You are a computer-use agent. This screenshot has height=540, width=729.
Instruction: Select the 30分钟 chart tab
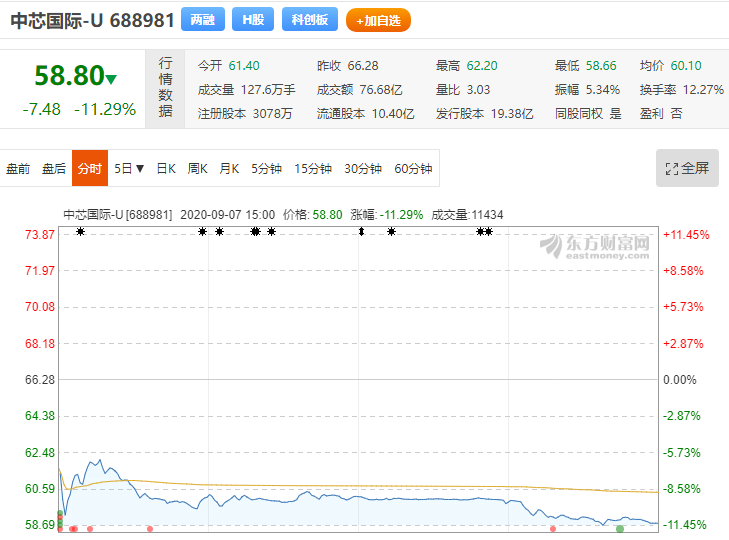(363, 168)
